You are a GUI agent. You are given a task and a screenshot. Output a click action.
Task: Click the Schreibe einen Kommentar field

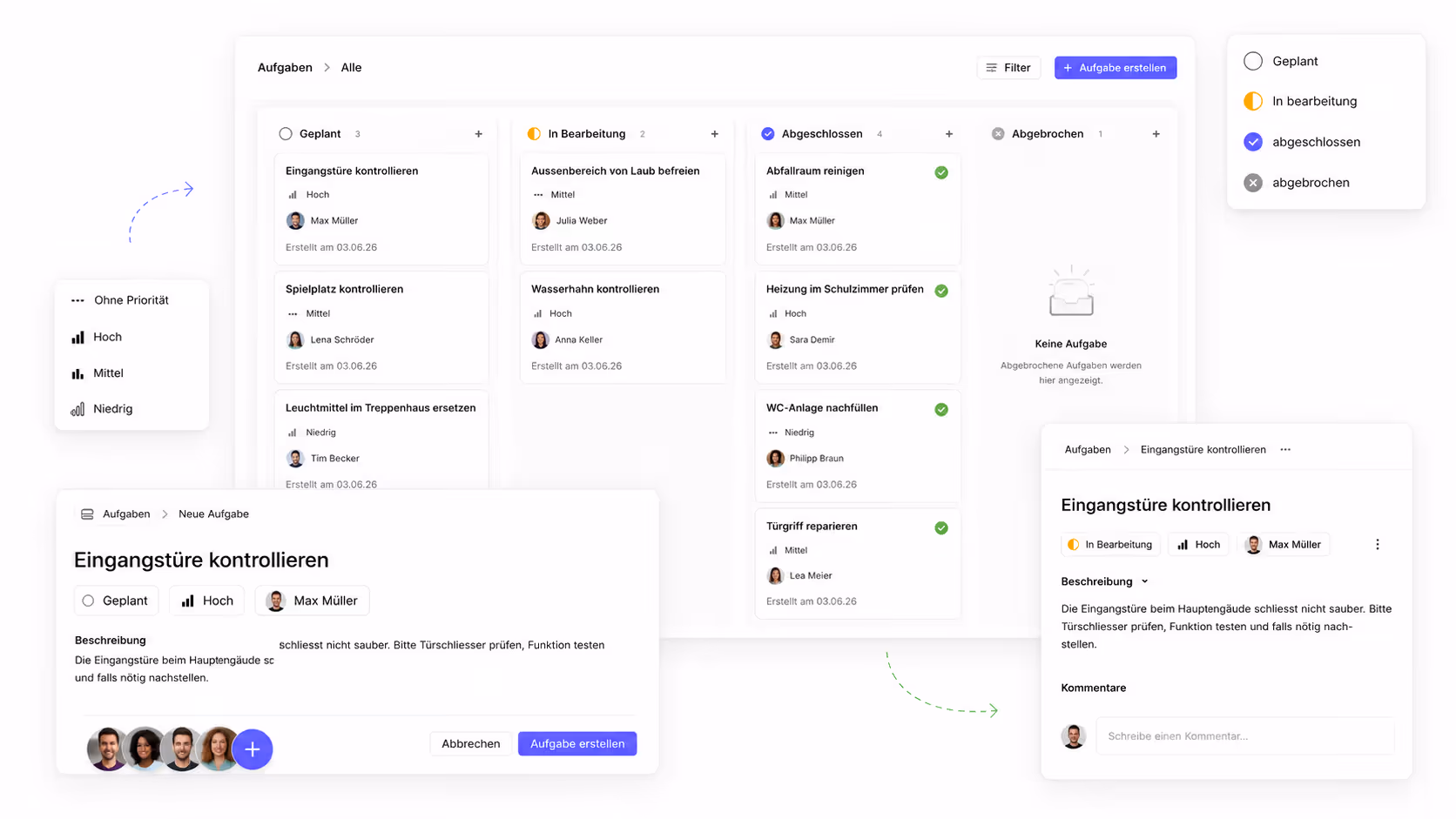pos(1245,736)
